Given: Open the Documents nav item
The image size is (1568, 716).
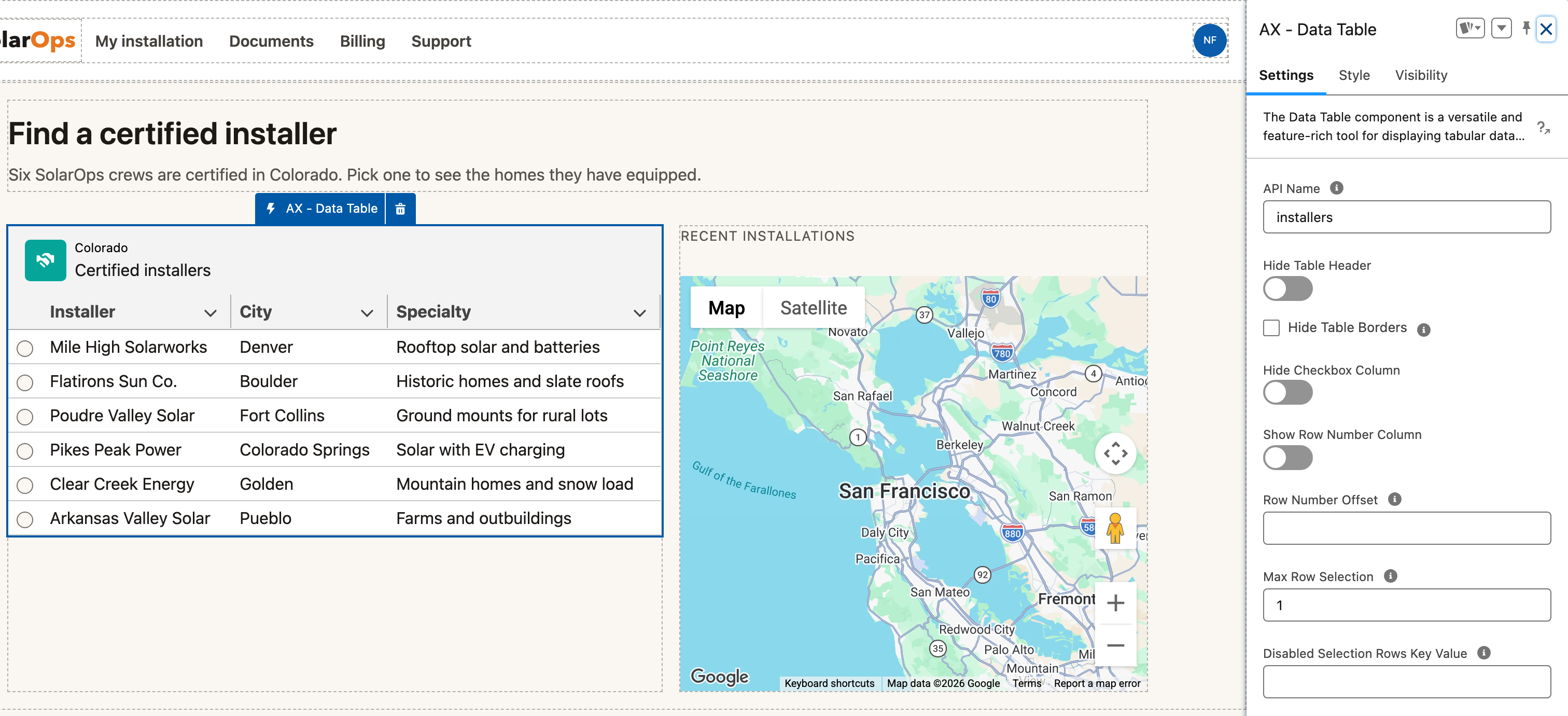Looking at the screenshot, I should 271,41.
